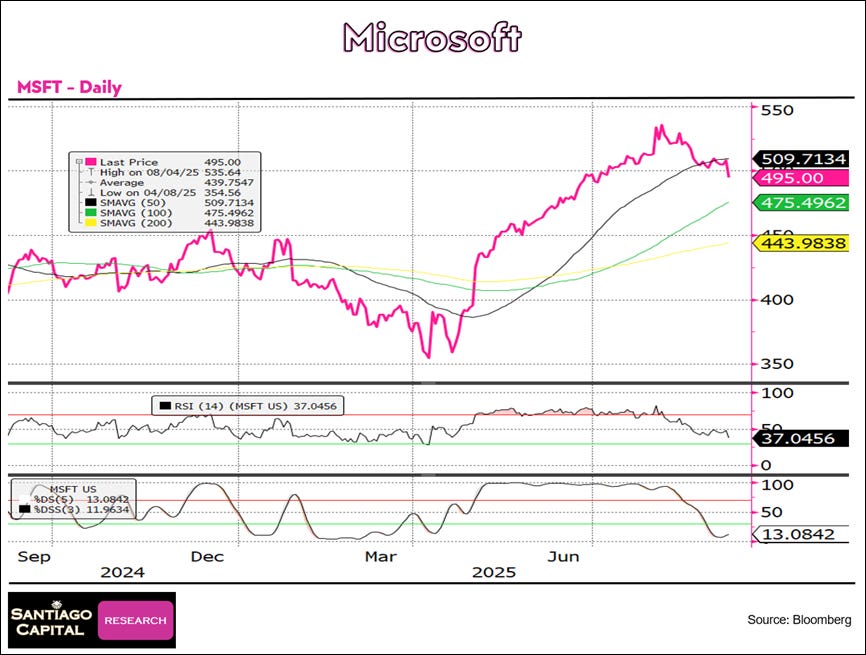The width and height of the screenshot is (866, 655).
Task: Click the Microsoft chart title
Action: 432,38
